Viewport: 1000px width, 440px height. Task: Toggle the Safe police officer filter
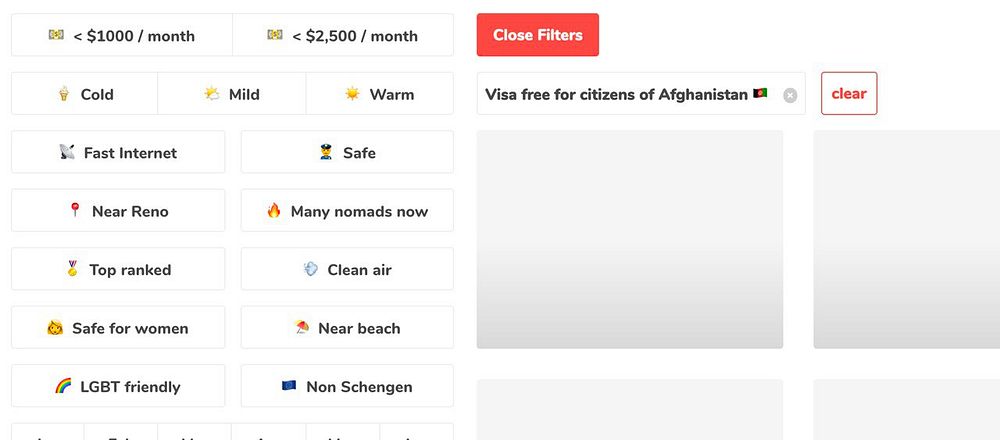pos(347,153)
